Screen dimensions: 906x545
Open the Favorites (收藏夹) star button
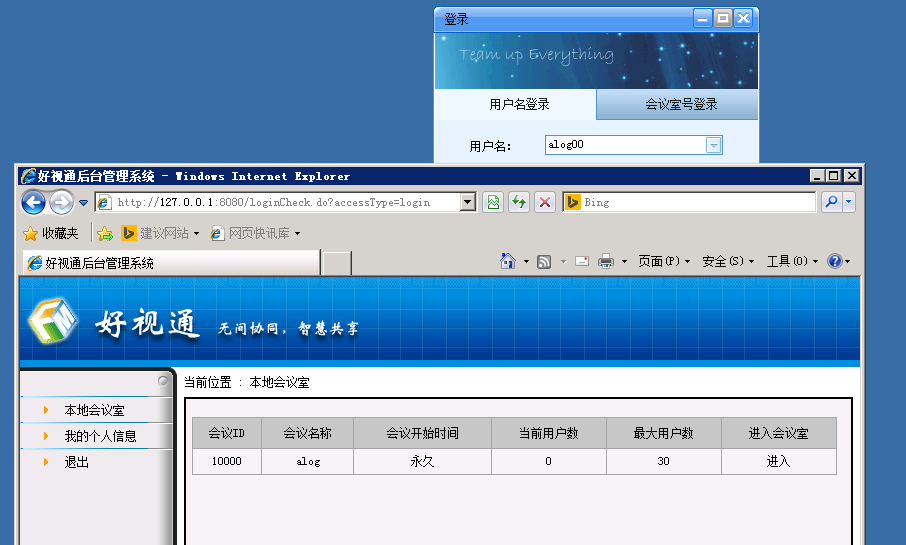pyautogui.click(x=50, y=233)
